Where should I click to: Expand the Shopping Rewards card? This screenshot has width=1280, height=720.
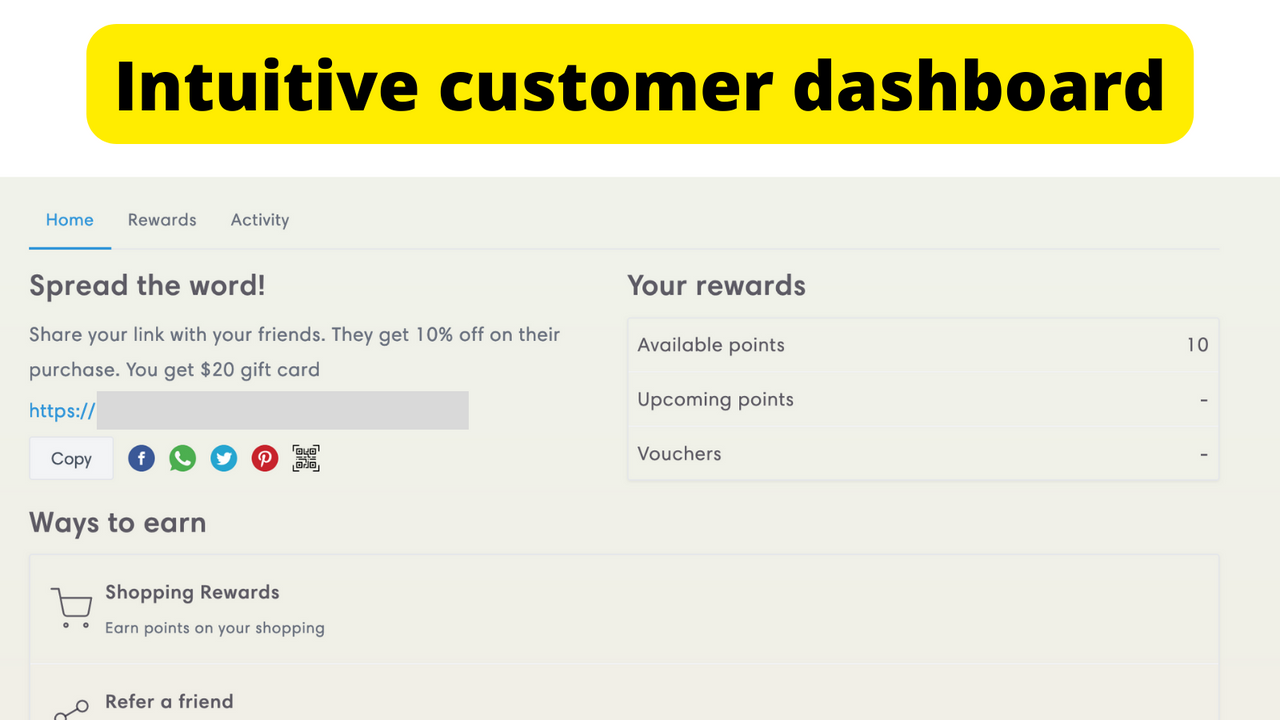(624, 608)
